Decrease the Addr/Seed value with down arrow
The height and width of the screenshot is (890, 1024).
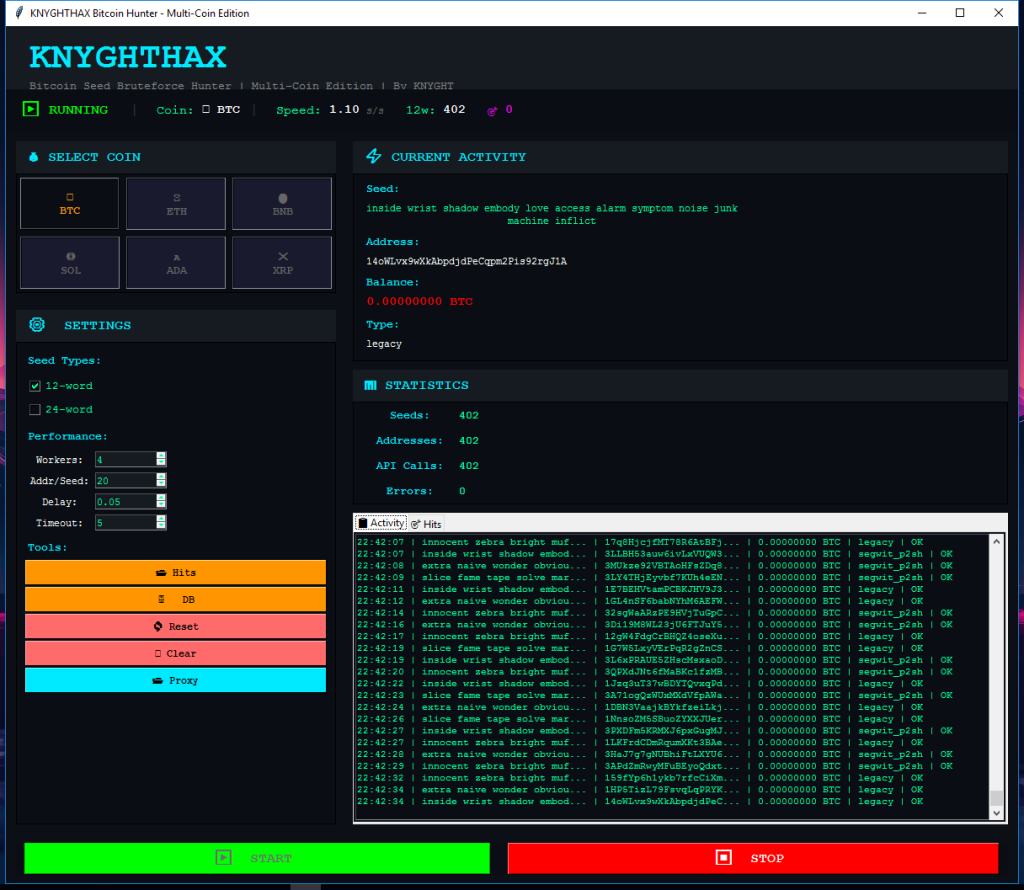[161, 484]
